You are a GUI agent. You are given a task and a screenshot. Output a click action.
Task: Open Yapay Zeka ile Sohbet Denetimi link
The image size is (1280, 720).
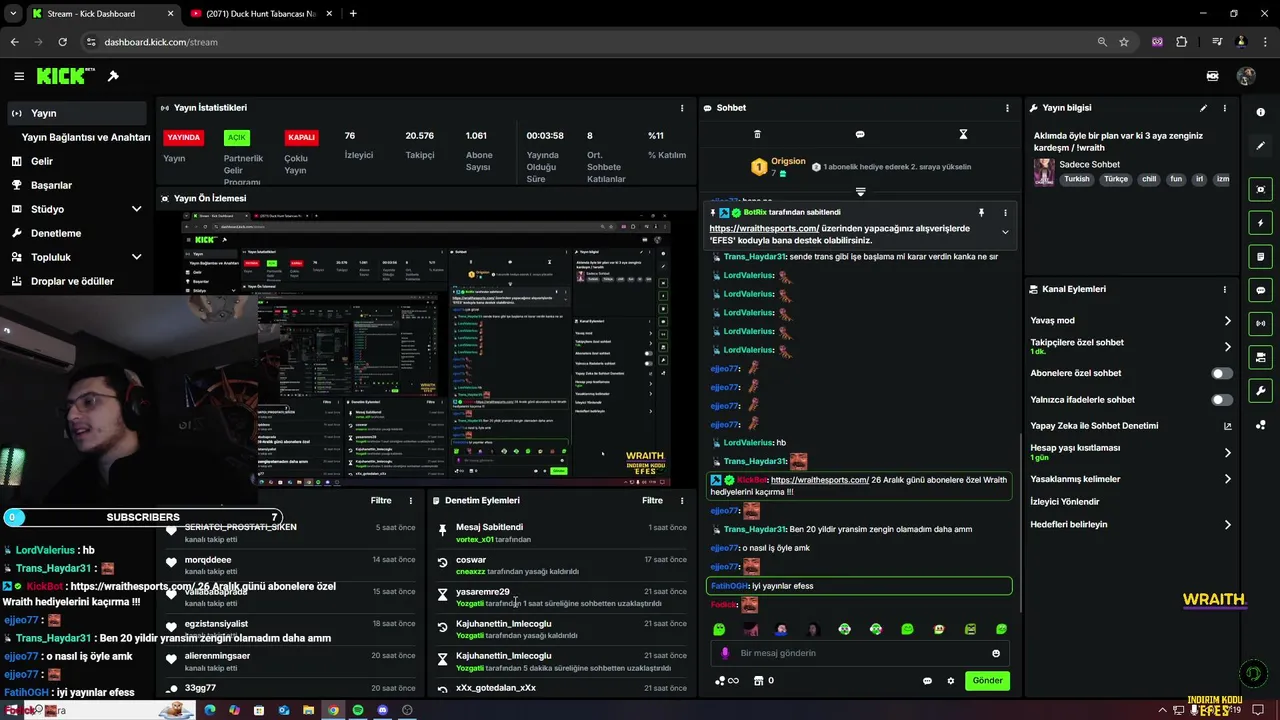click(1131, 426)
